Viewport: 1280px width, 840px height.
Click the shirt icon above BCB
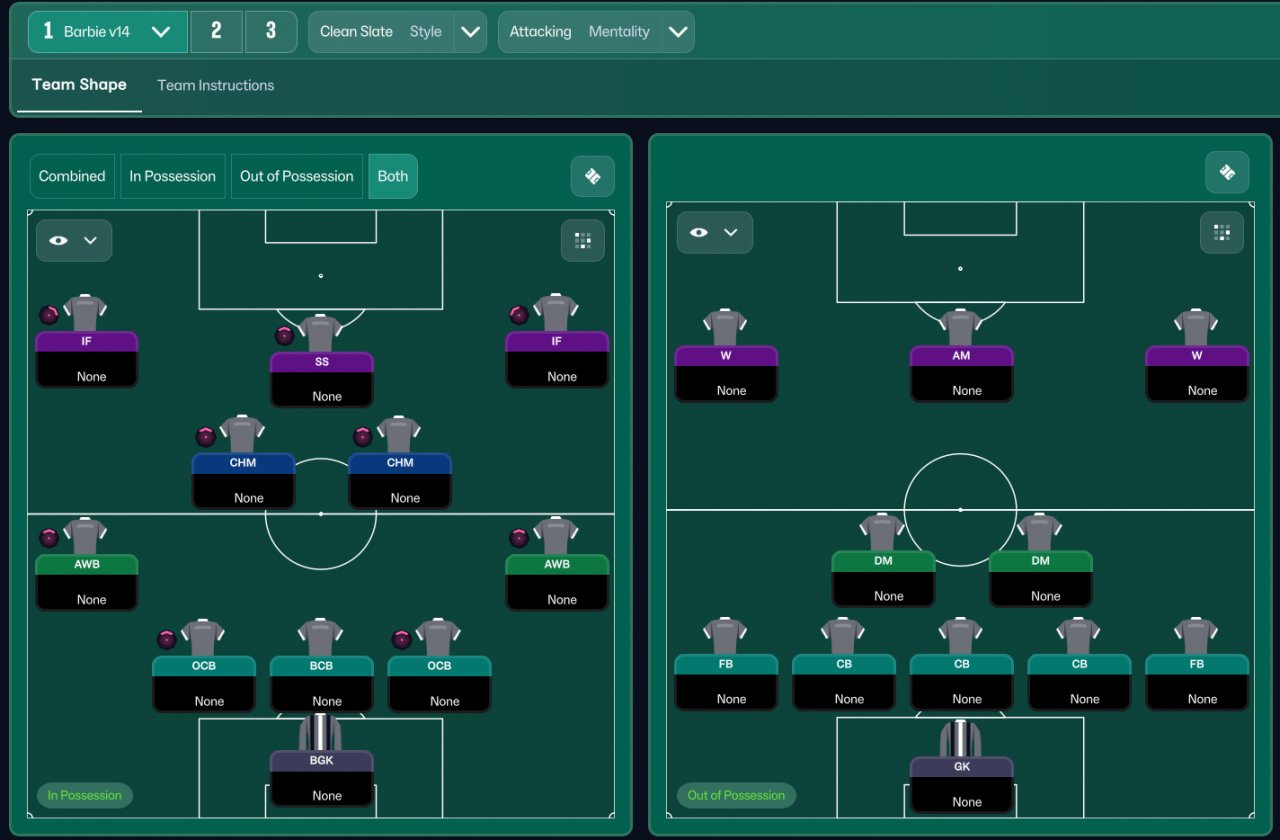tap(321, 637)
